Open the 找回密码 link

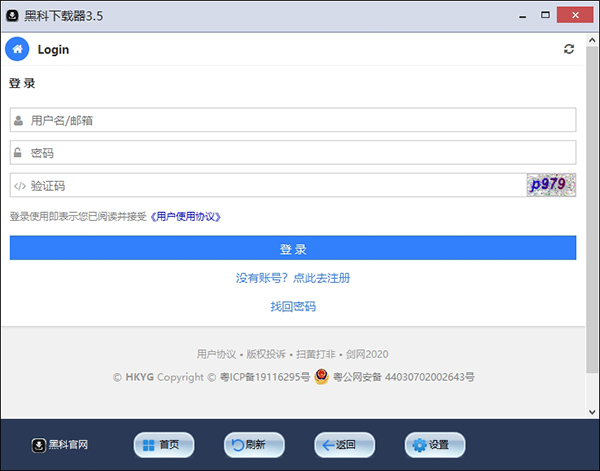(293, 306)
